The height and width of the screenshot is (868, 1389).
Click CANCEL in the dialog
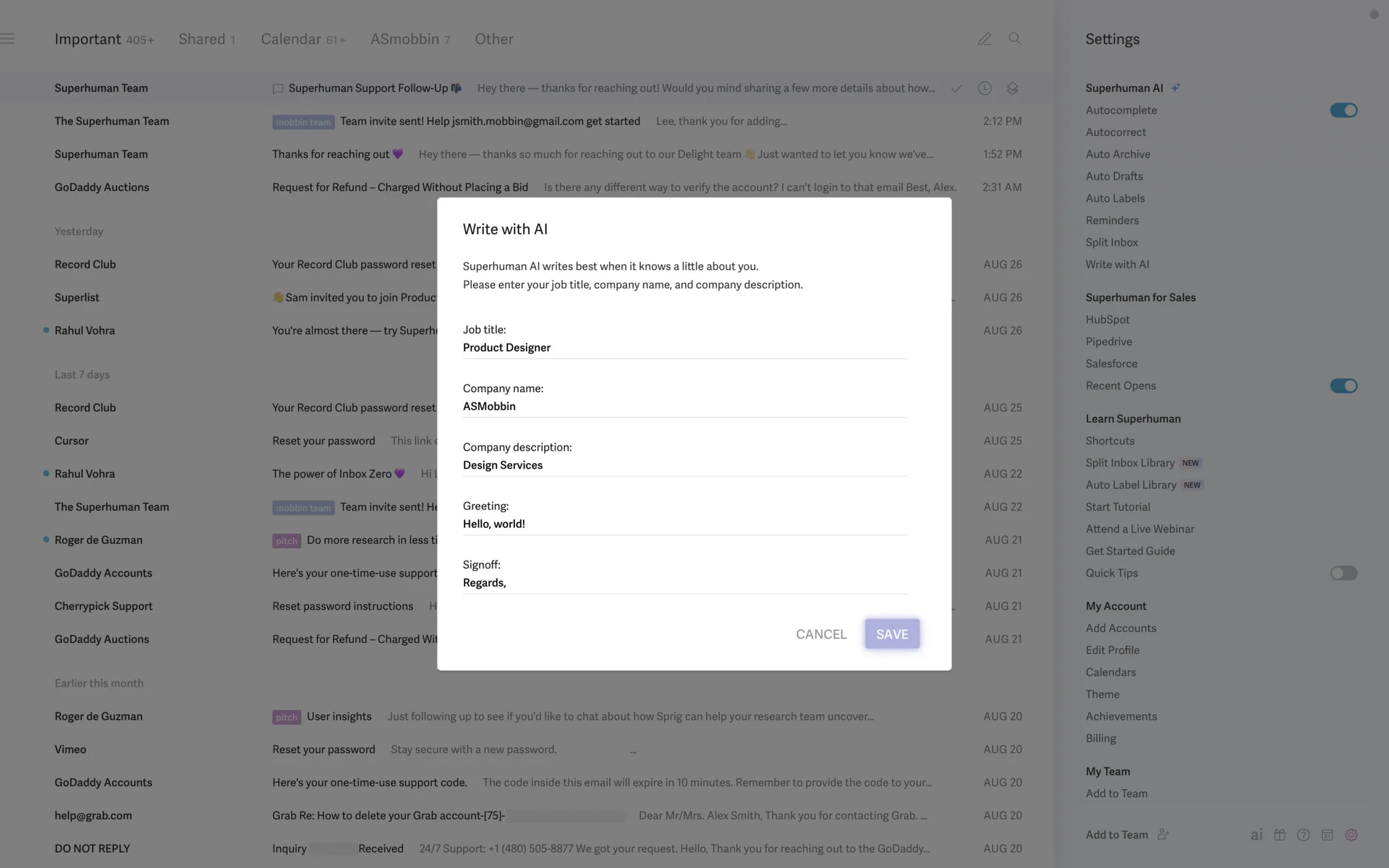pyautogui.click(x=820, y=634)
